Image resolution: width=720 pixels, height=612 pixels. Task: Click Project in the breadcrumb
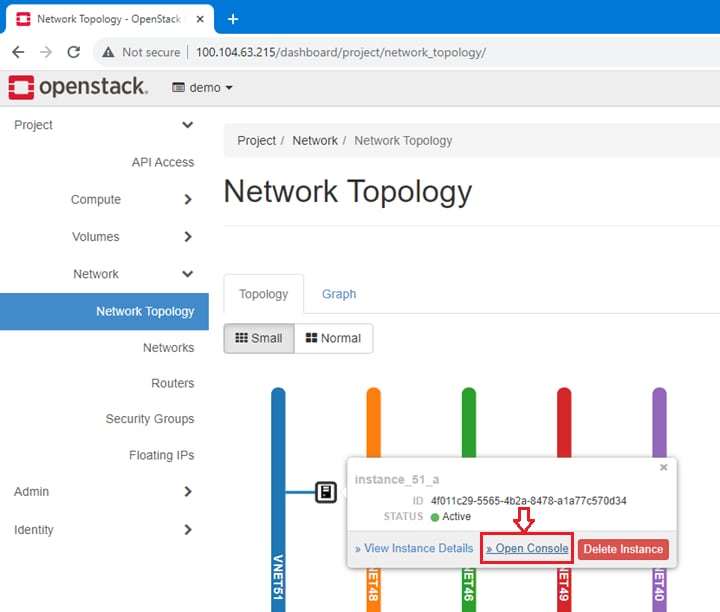click(x=256, y=140)
